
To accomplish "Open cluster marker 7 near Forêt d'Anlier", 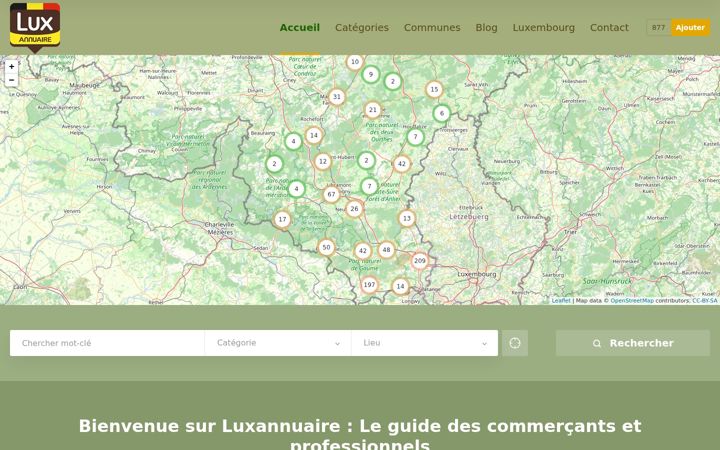I will [369, 186].
